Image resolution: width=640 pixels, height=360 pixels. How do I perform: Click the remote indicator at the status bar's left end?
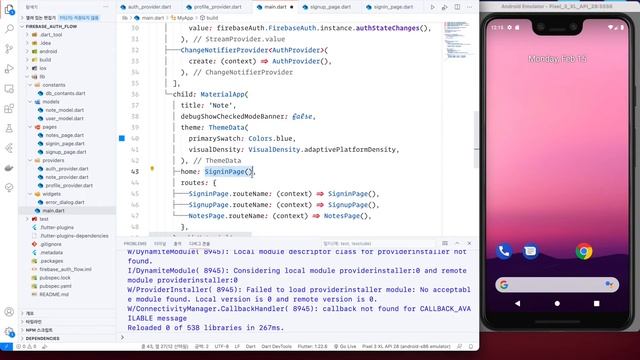6,346
